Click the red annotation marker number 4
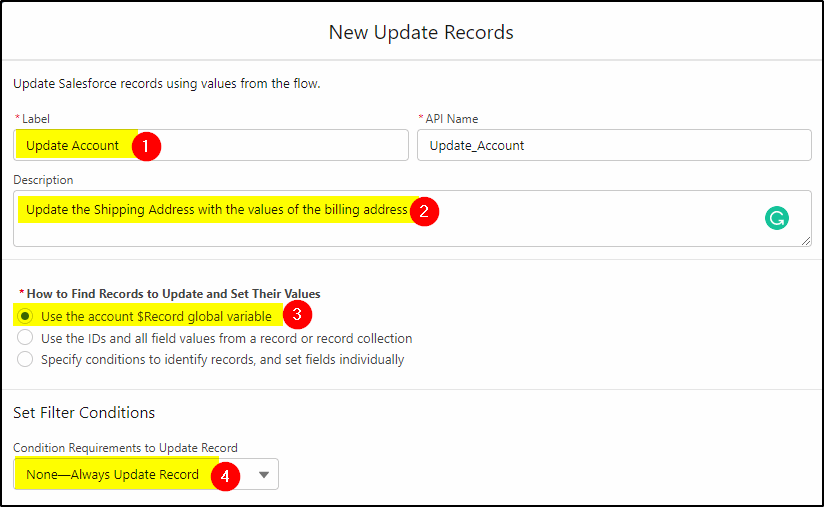 [225, 476]
